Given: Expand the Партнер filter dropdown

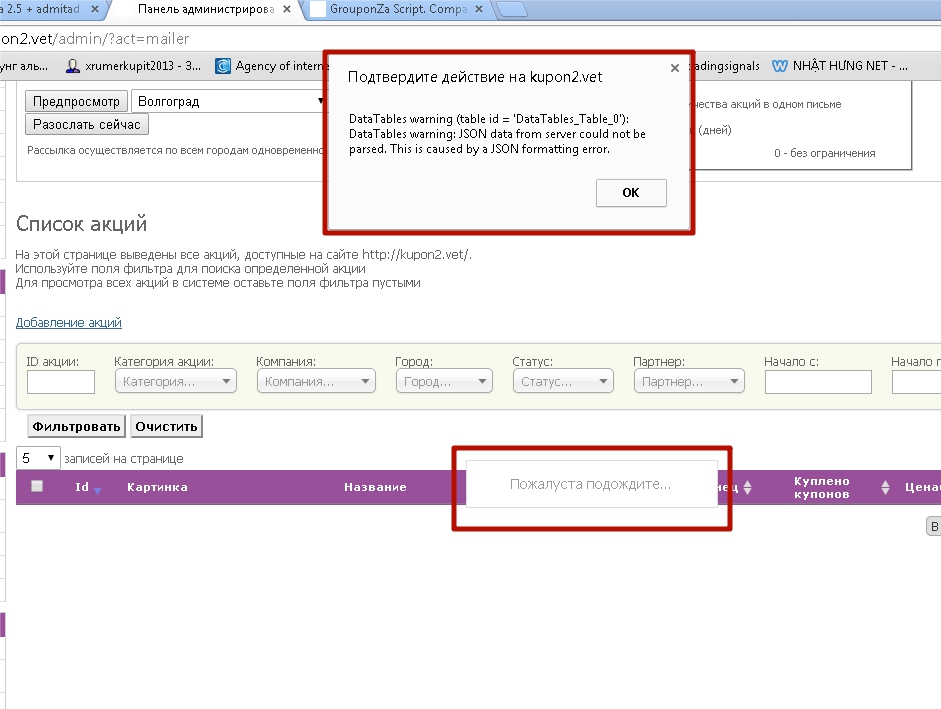Looking at the screenshot, I should coord(689,382).
